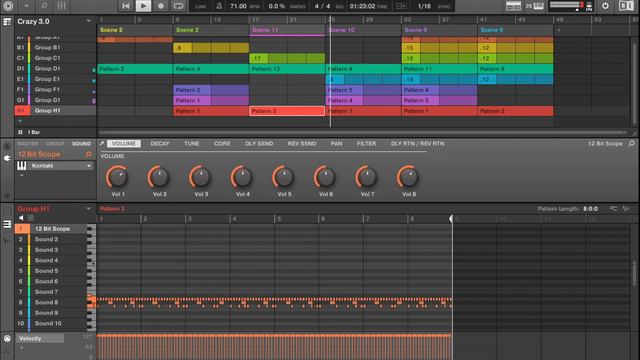
Task: Open the DLY SEND parameter page
Action: pos(259,144)
